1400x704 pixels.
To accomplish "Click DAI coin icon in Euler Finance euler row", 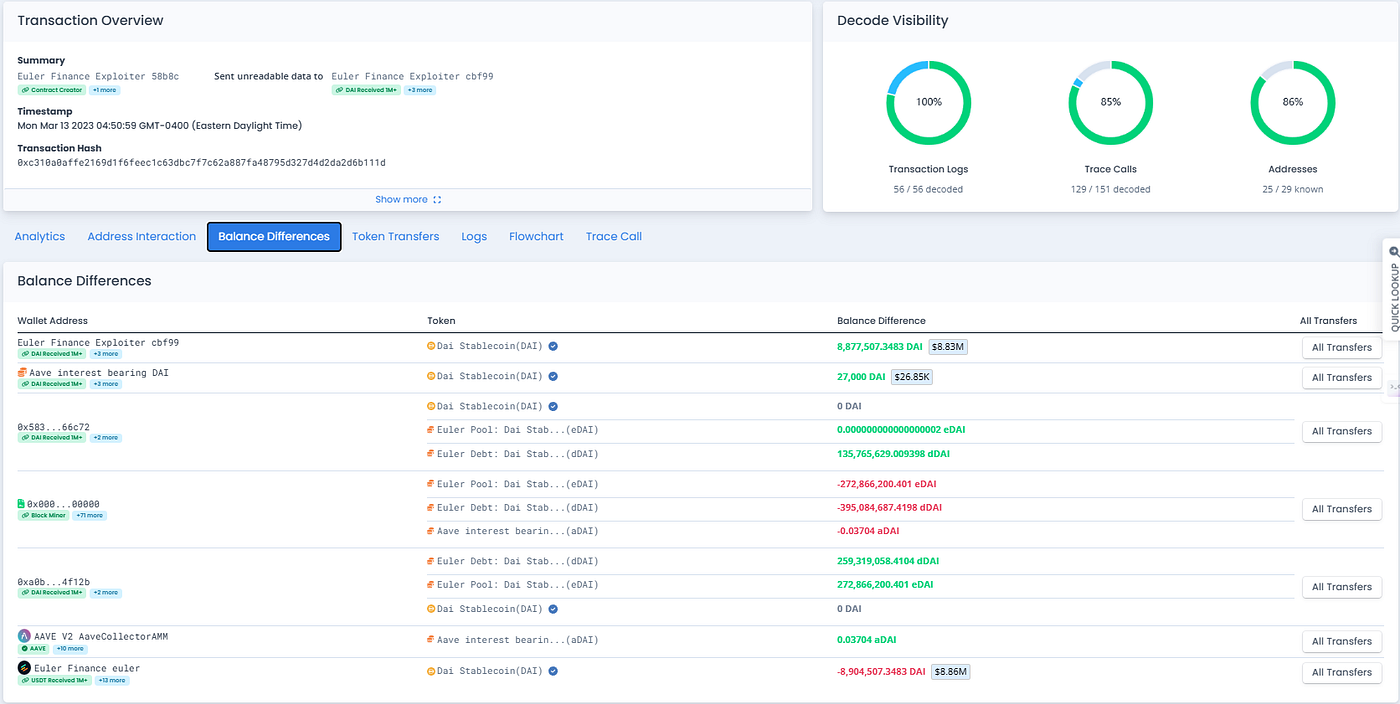I will [x=431, y=671].
